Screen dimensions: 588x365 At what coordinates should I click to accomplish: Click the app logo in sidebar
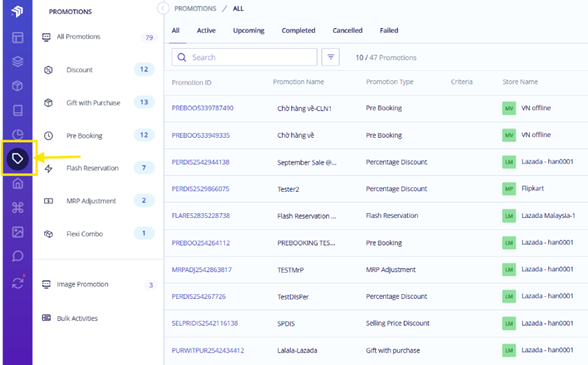pyautogui.click(x=17, y=11)
